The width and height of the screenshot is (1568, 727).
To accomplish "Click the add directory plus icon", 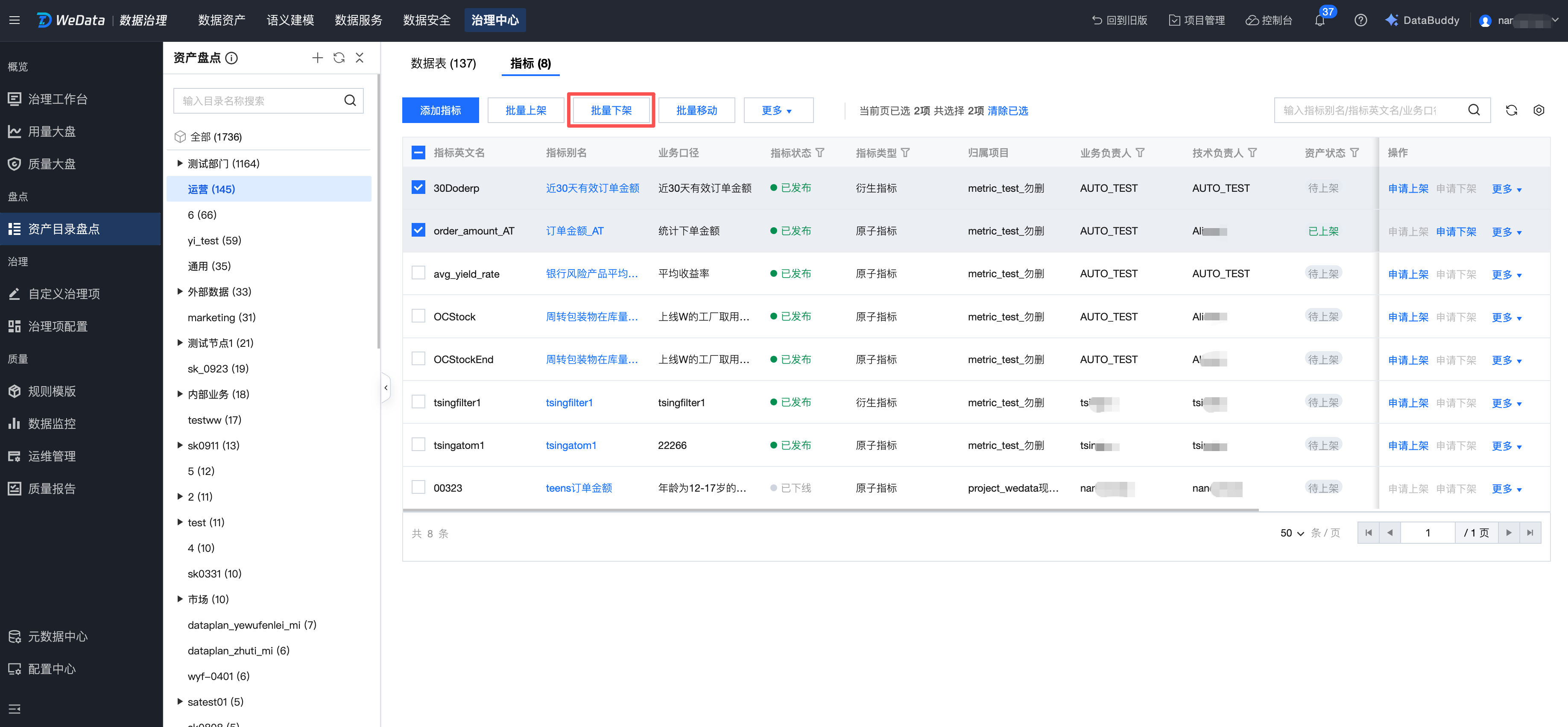I will (317, 58).
